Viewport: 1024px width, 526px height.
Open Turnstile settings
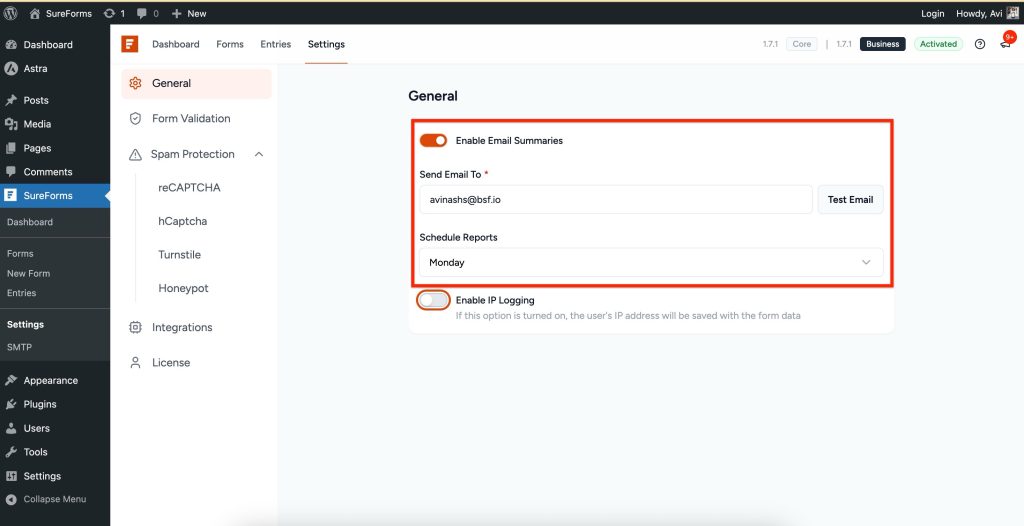pos(180,255)
